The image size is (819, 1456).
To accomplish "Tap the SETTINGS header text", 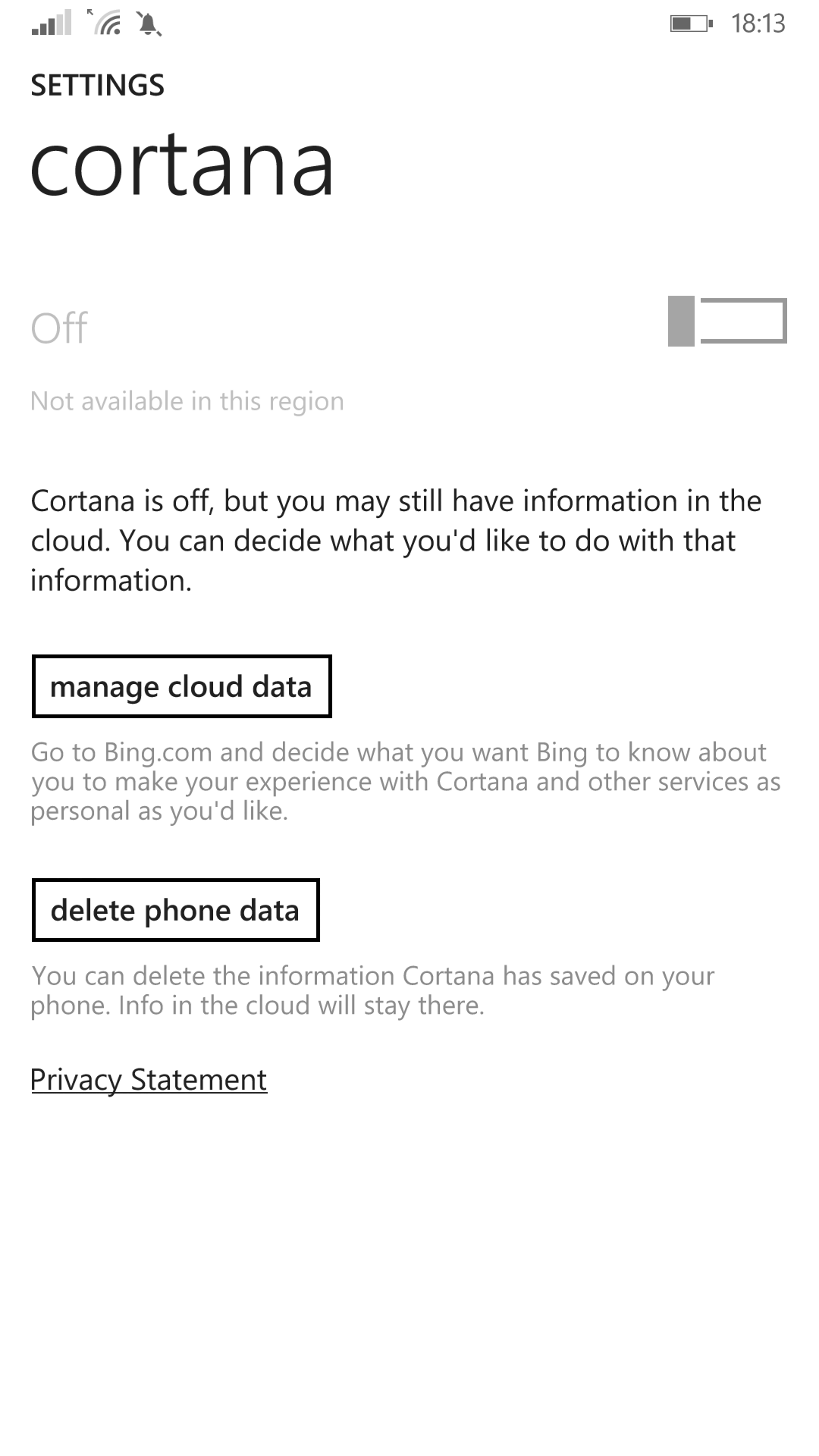I will point(97,85).
